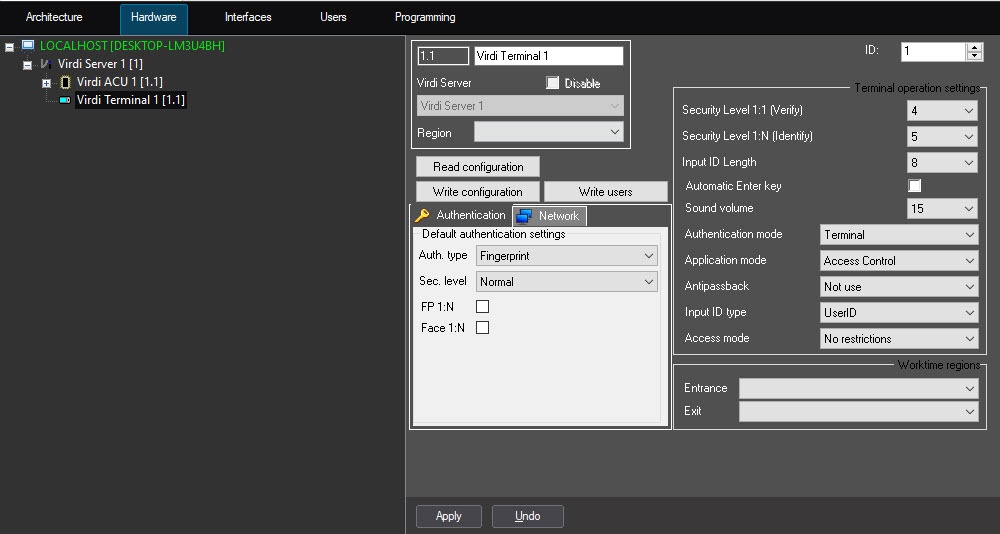Click the Virdi ACU 1 device icon
The width and height of the screenshot is (1000, 534).
(65, 82)
